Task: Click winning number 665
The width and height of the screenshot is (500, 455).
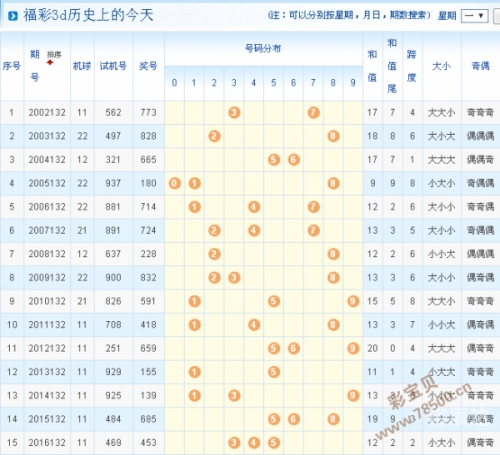Action: click(x=148, y=160)
